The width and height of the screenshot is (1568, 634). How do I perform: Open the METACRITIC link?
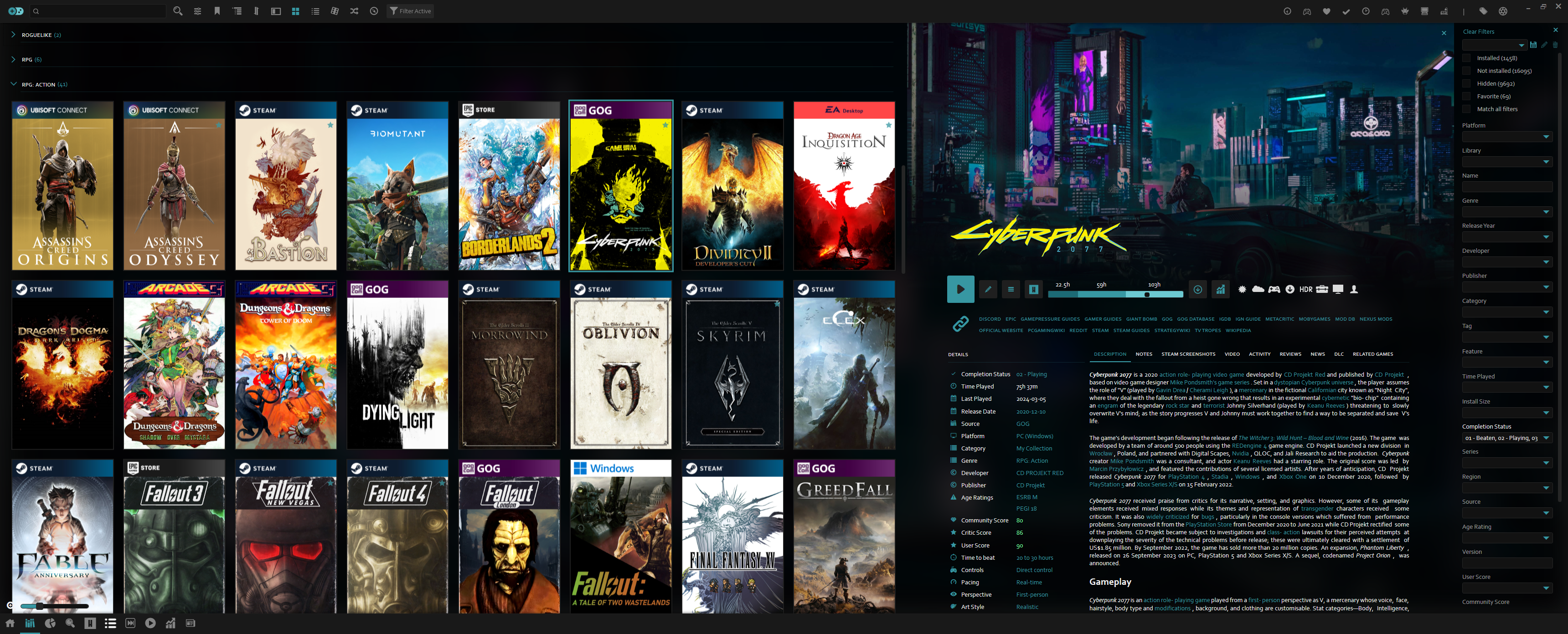pyautogui.click(x=1279, y=319)
